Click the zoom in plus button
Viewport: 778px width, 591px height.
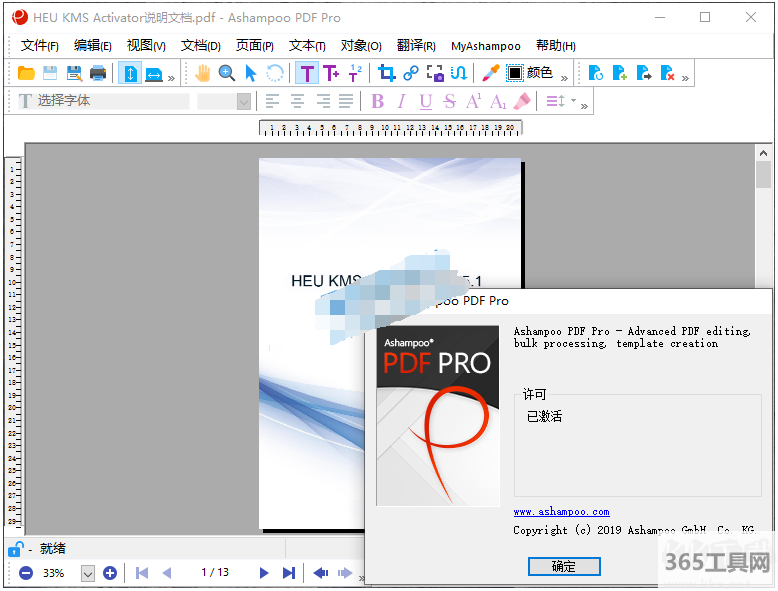(x=110, y=573)
